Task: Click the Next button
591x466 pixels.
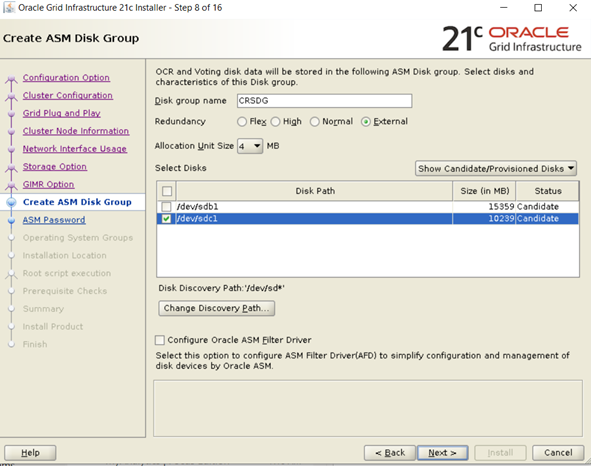Action: click(x=442, y=453)
